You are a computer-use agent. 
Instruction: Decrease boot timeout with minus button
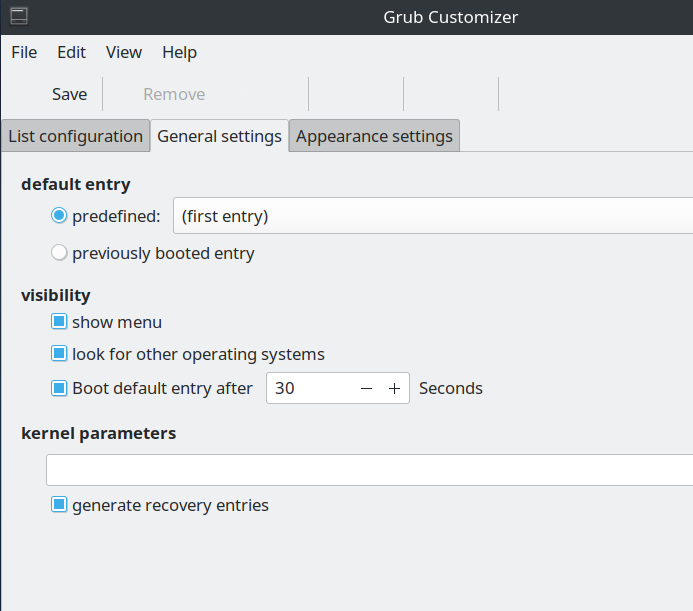(x=366, y=388)
